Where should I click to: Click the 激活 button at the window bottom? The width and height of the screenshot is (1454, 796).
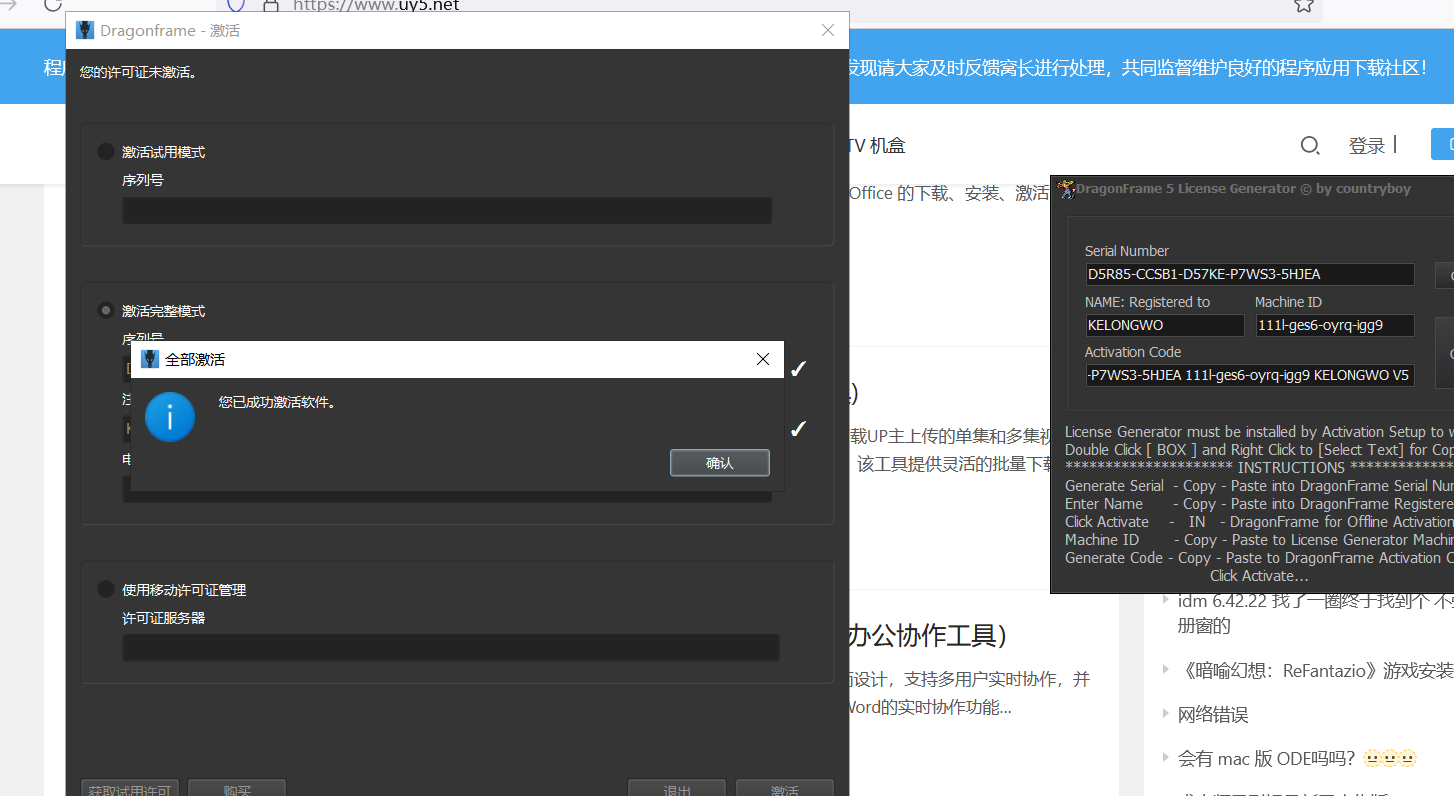(785, 789)
